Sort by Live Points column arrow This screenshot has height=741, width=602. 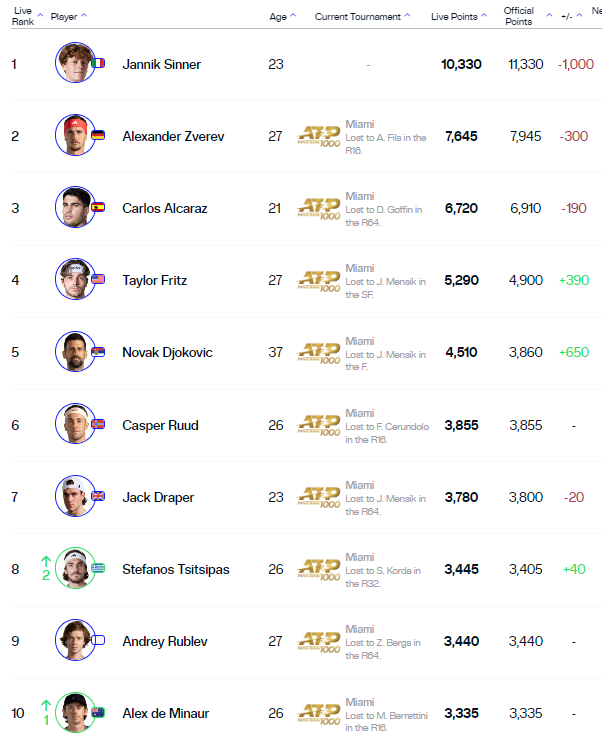[484, 16]
